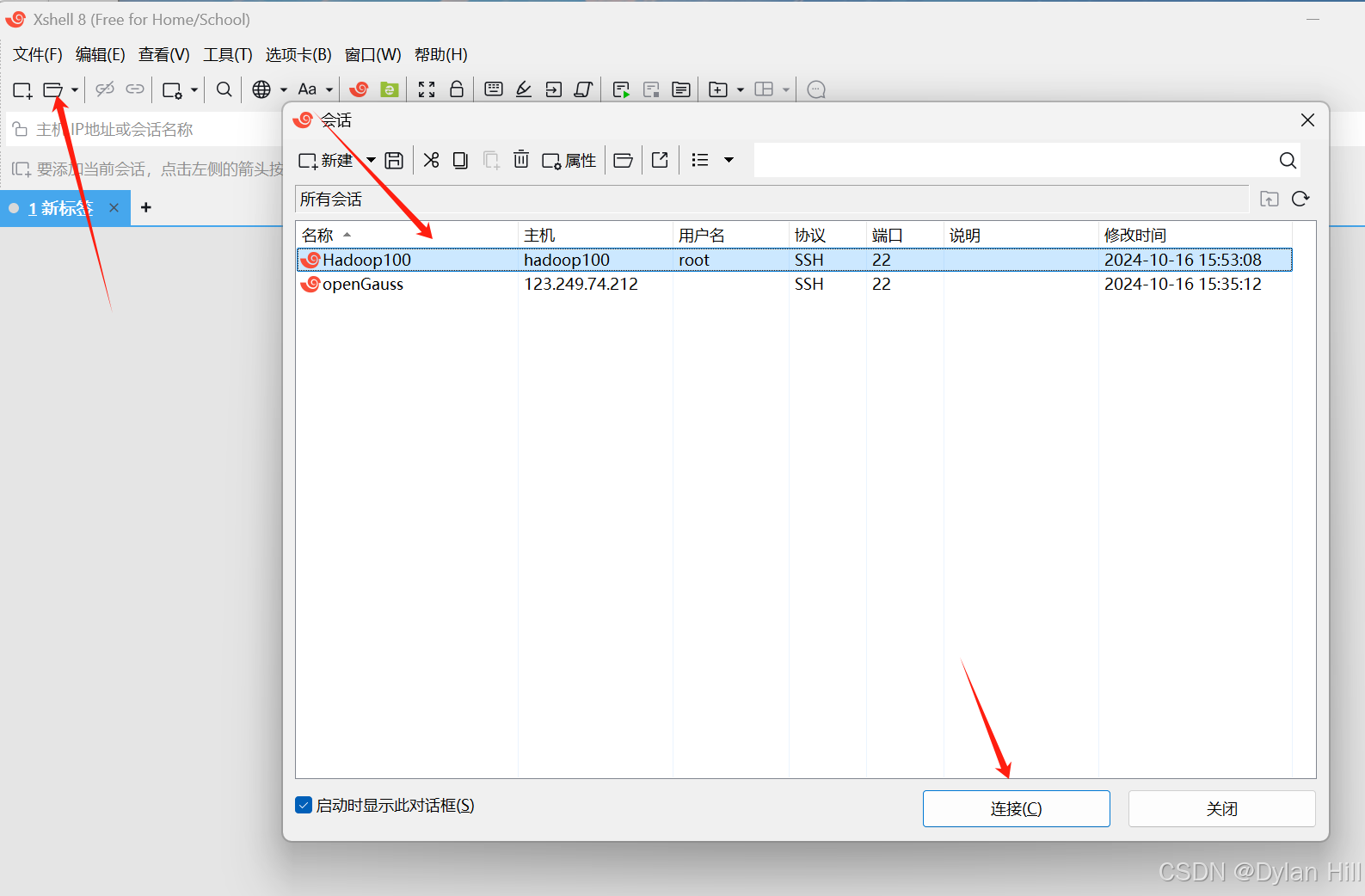The image size is (1365, 896).
Task: Open the 帮助(H) menu
Action: tap(441, 55)
